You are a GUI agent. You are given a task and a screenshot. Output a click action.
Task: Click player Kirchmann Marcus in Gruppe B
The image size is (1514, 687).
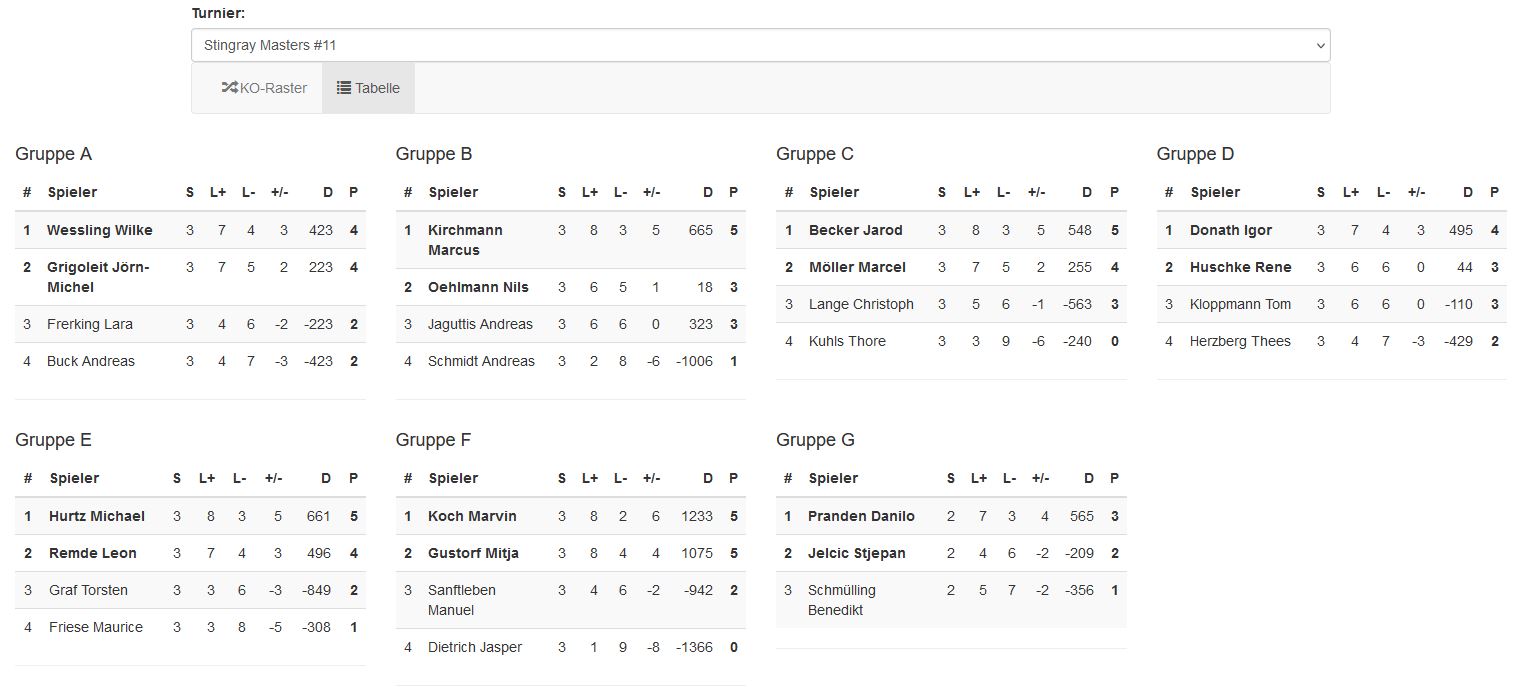pos(465,240)
